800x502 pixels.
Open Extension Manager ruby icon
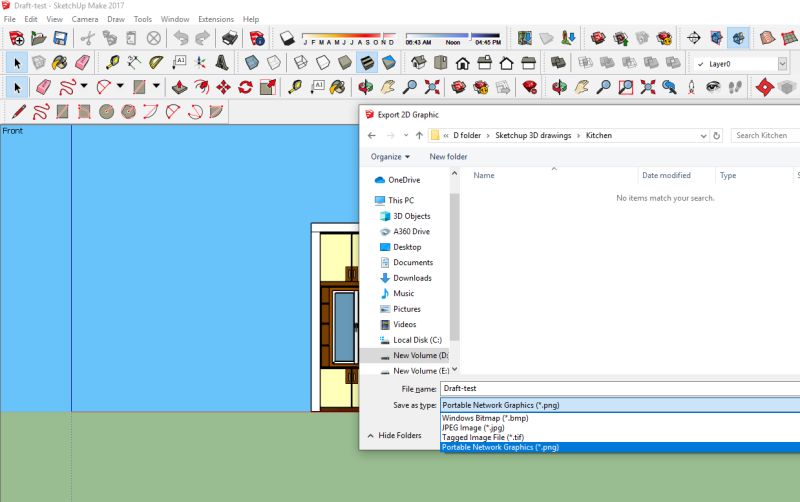[530, 87]
